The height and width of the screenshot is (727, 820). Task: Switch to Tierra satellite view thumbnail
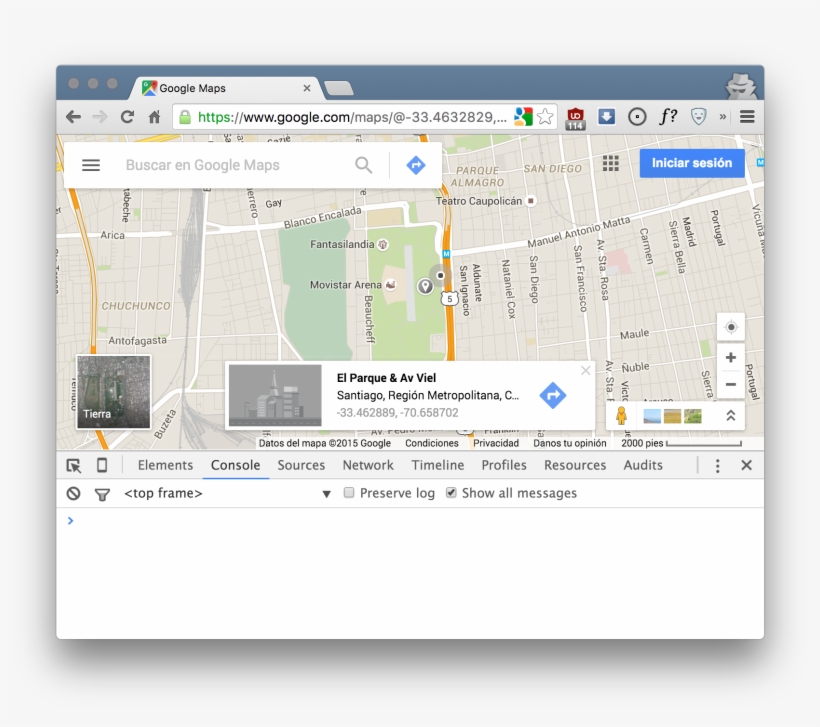tap(113, 392)
